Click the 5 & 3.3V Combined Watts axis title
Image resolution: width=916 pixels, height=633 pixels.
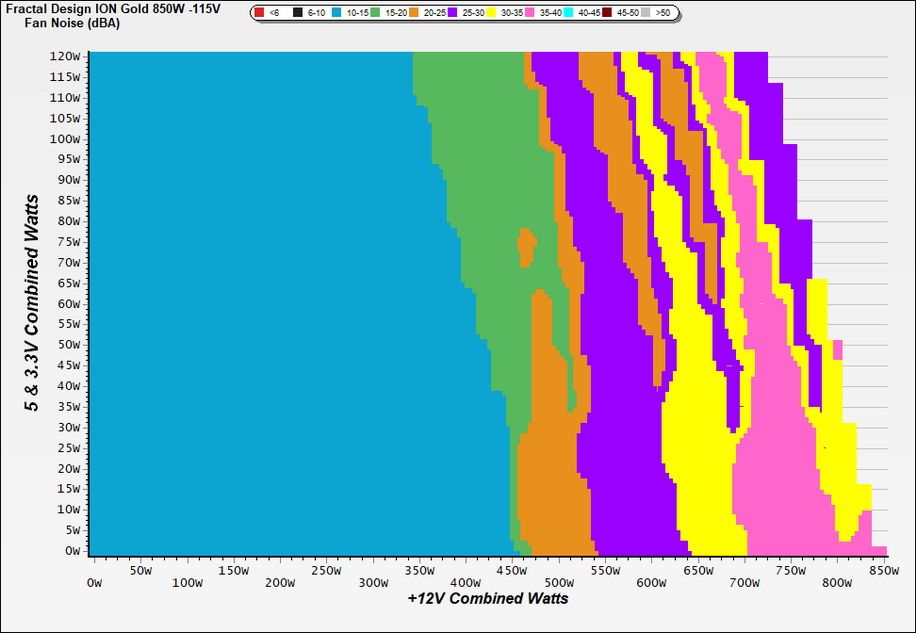point(33,303)
